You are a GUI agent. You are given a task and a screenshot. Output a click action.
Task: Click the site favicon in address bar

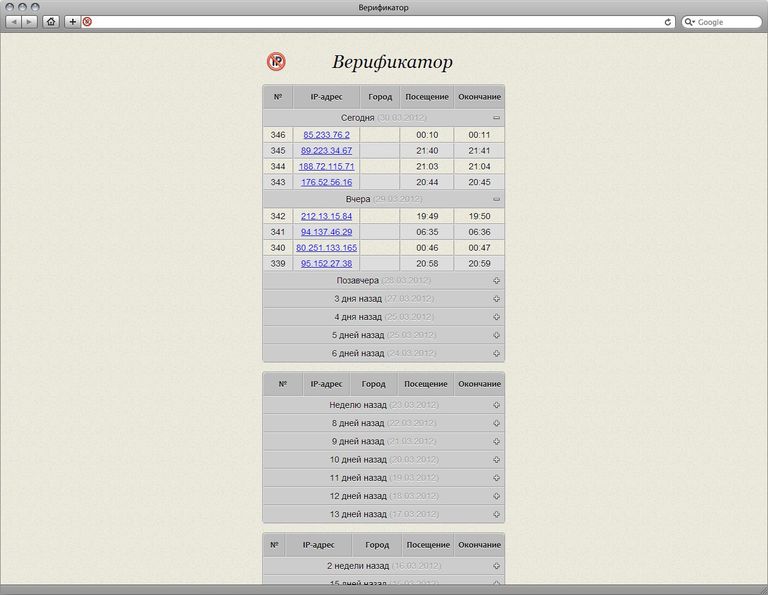pos(87,21)
